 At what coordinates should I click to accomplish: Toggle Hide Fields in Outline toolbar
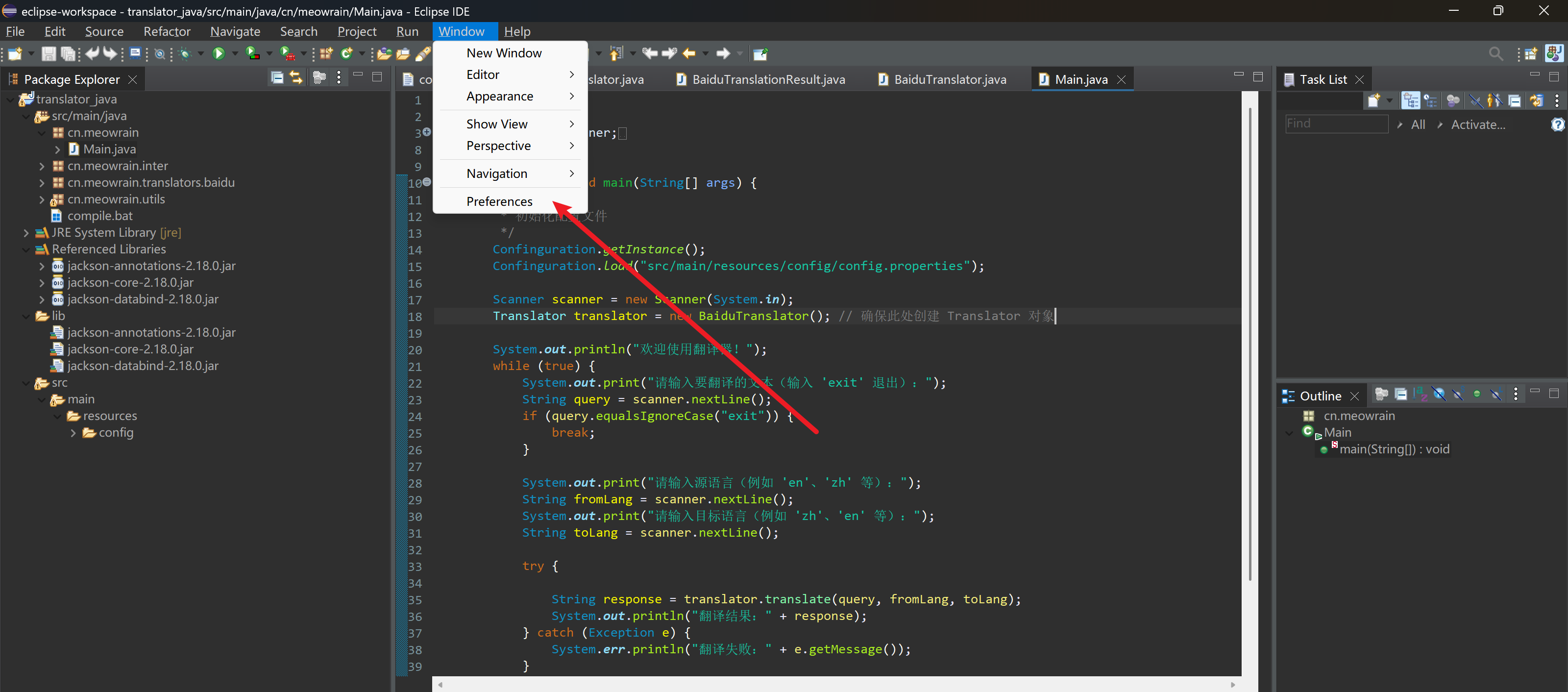pyautogui.click(x=1440, y=395)
